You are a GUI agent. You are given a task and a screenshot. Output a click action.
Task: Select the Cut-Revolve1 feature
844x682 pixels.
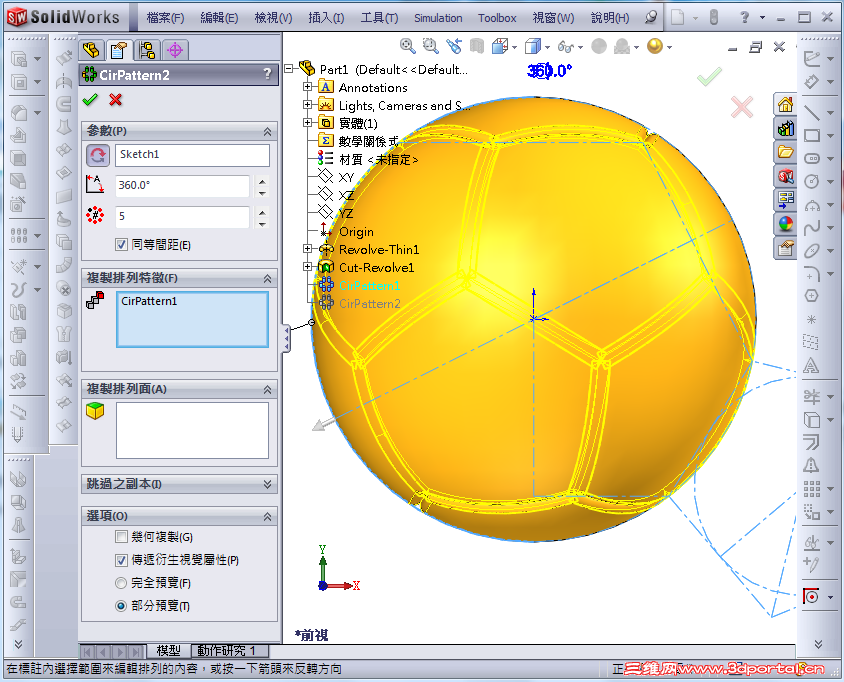(376, 268)
